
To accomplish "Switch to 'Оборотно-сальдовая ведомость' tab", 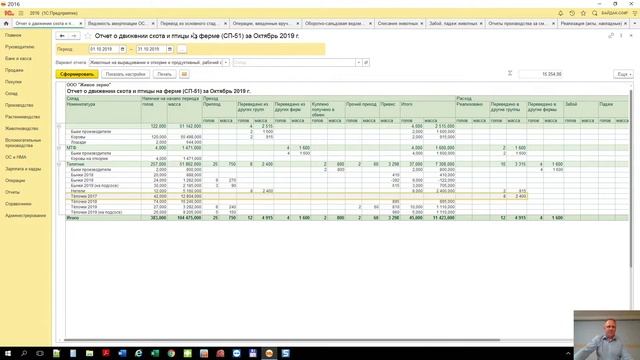I will click(x=333, y=24).
